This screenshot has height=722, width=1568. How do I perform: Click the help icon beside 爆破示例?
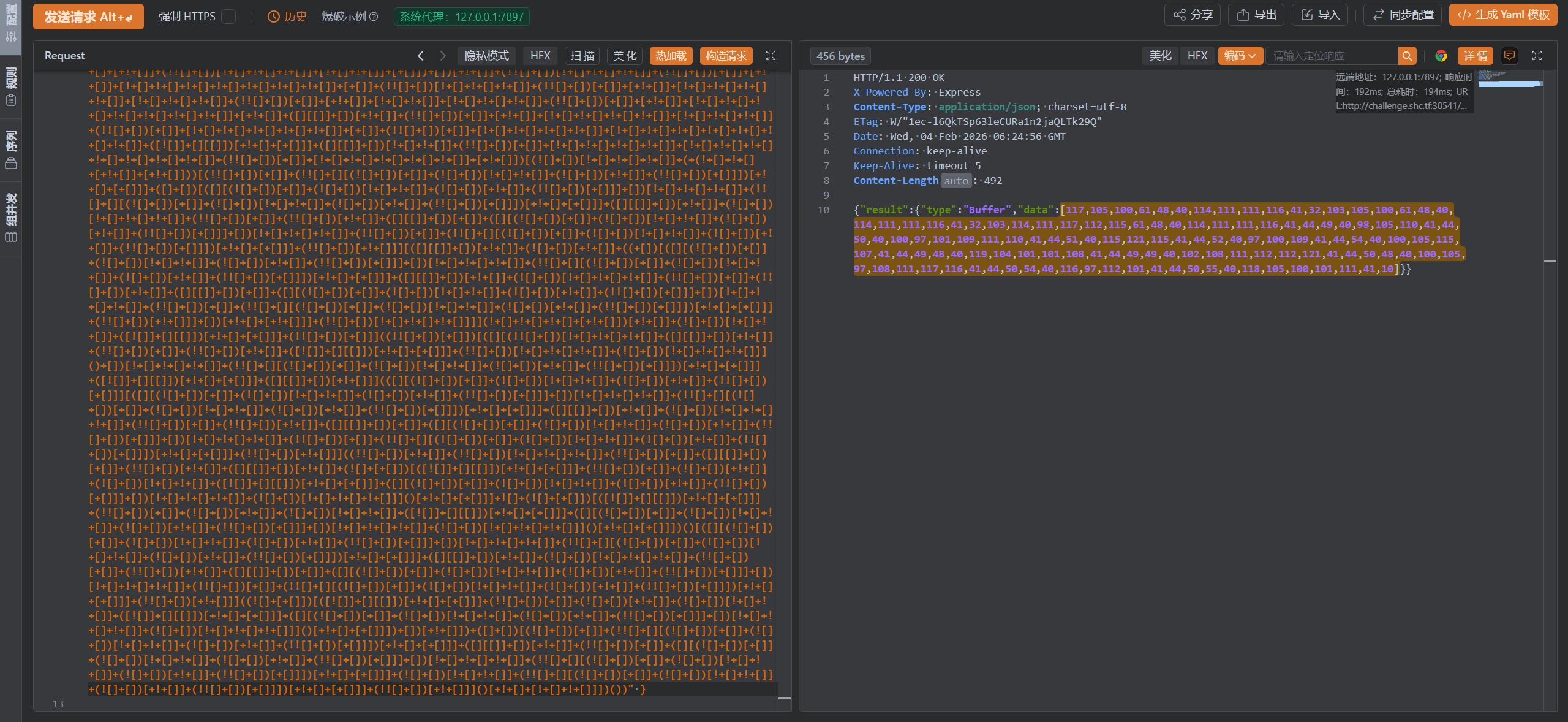coord(374,17)
